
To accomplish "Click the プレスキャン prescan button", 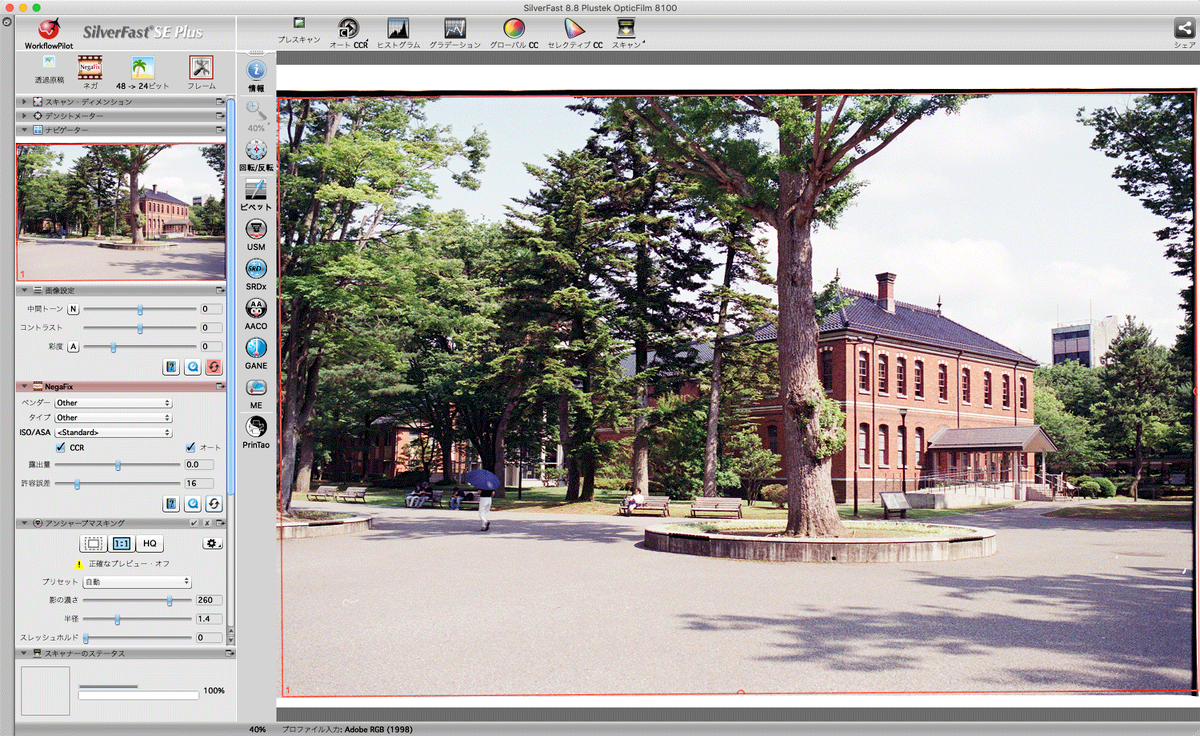I will click(298, 29).
